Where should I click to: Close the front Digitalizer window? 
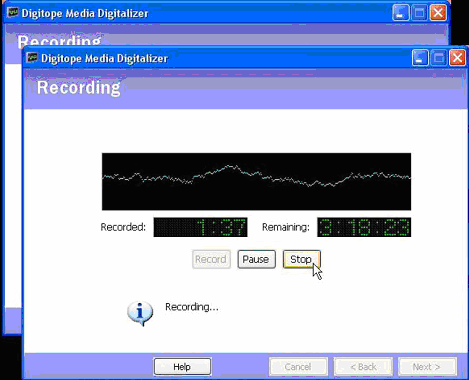pos(457,58)
